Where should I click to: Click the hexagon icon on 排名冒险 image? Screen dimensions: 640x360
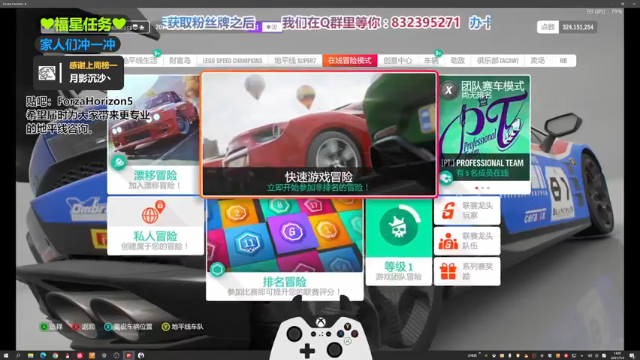(x=217, y=269)
